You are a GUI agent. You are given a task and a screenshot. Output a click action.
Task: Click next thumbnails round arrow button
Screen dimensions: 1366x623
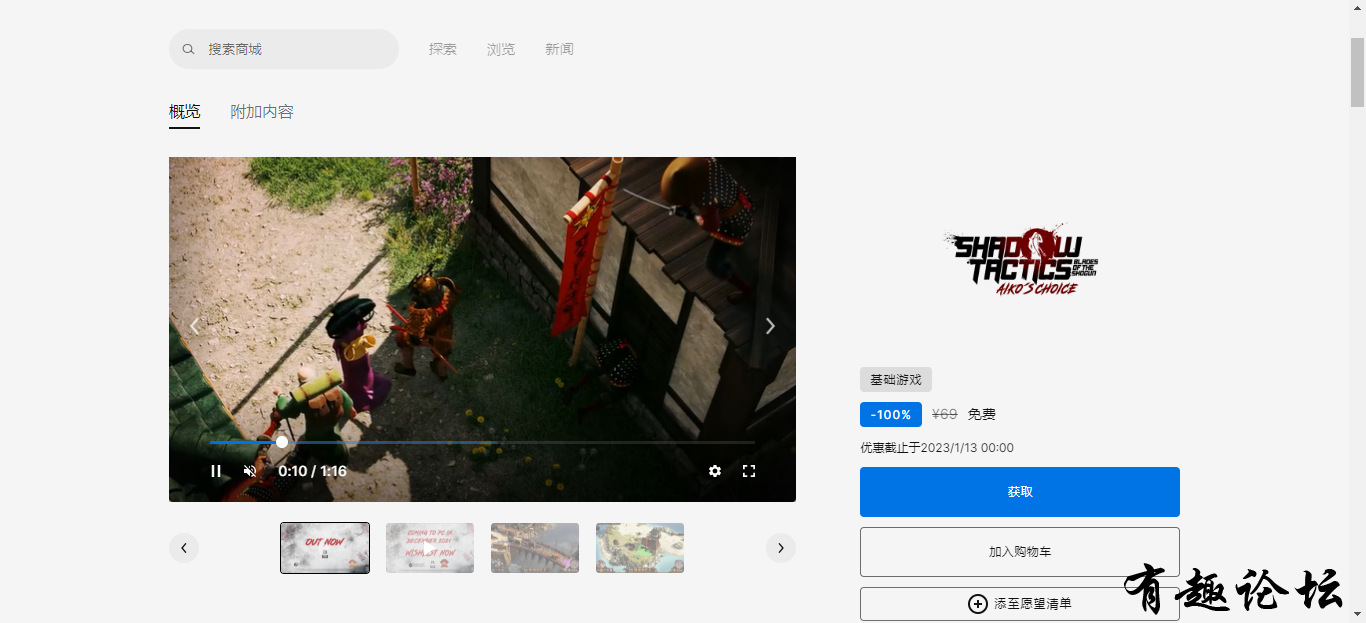click(781, 548)
